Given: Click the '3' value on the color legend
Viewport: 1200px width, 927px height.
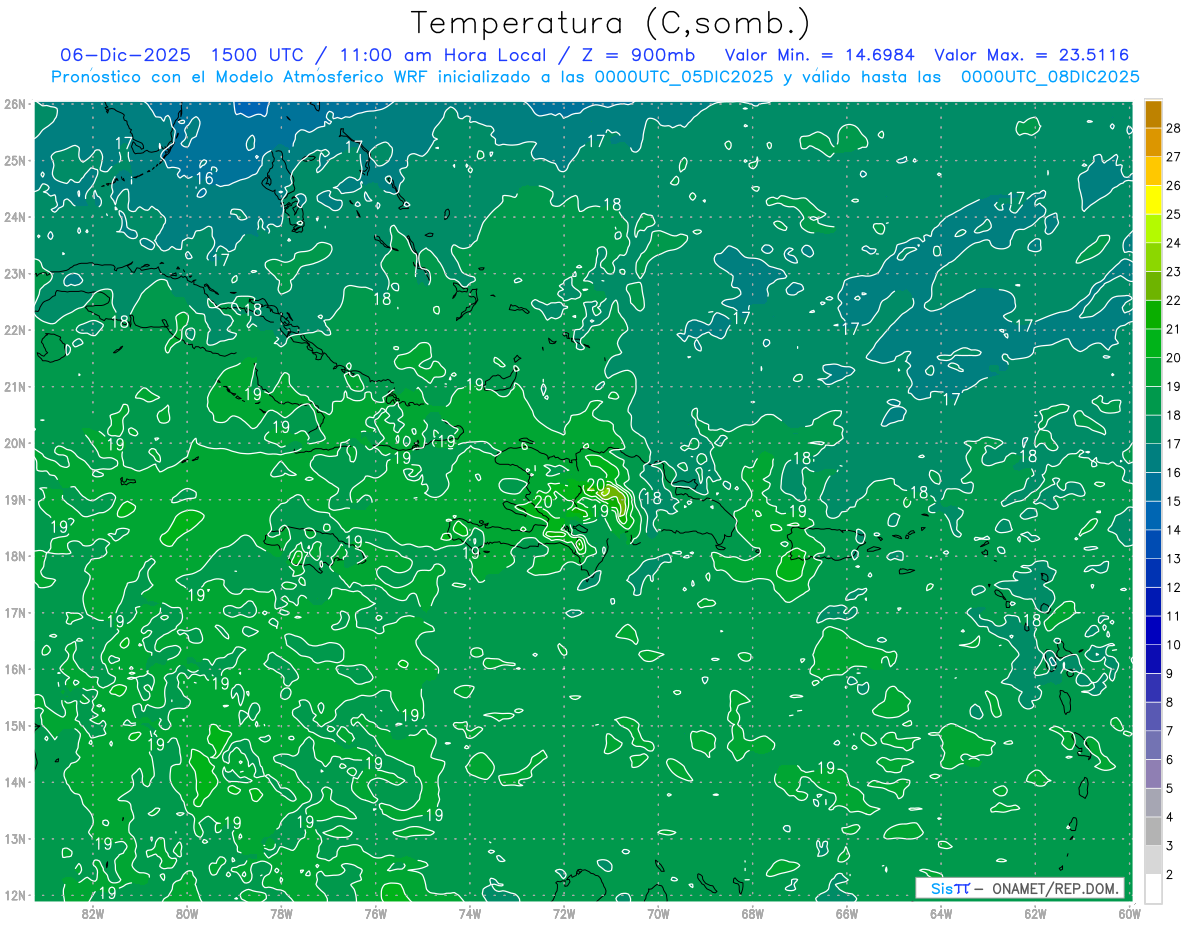Looking at the screenshot, I should (1170, 845).
